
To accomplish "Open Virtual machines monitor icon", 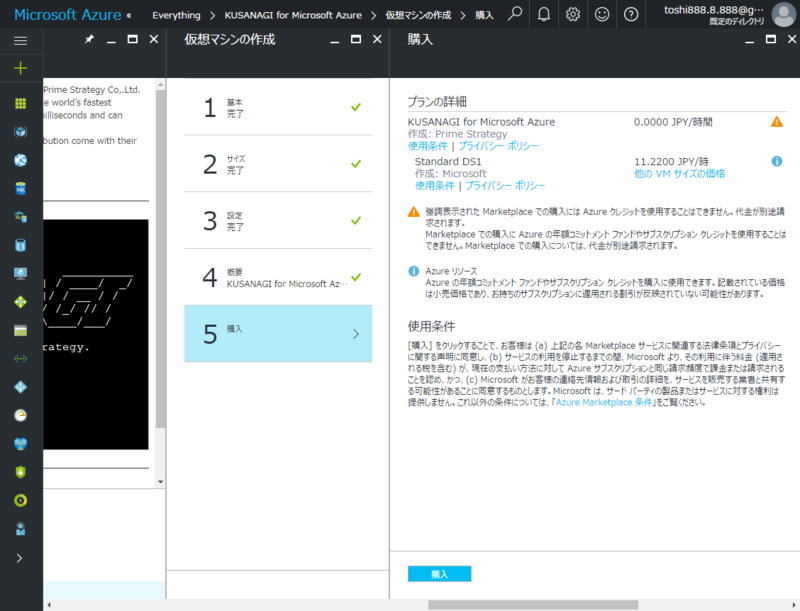I will point(20,274).
